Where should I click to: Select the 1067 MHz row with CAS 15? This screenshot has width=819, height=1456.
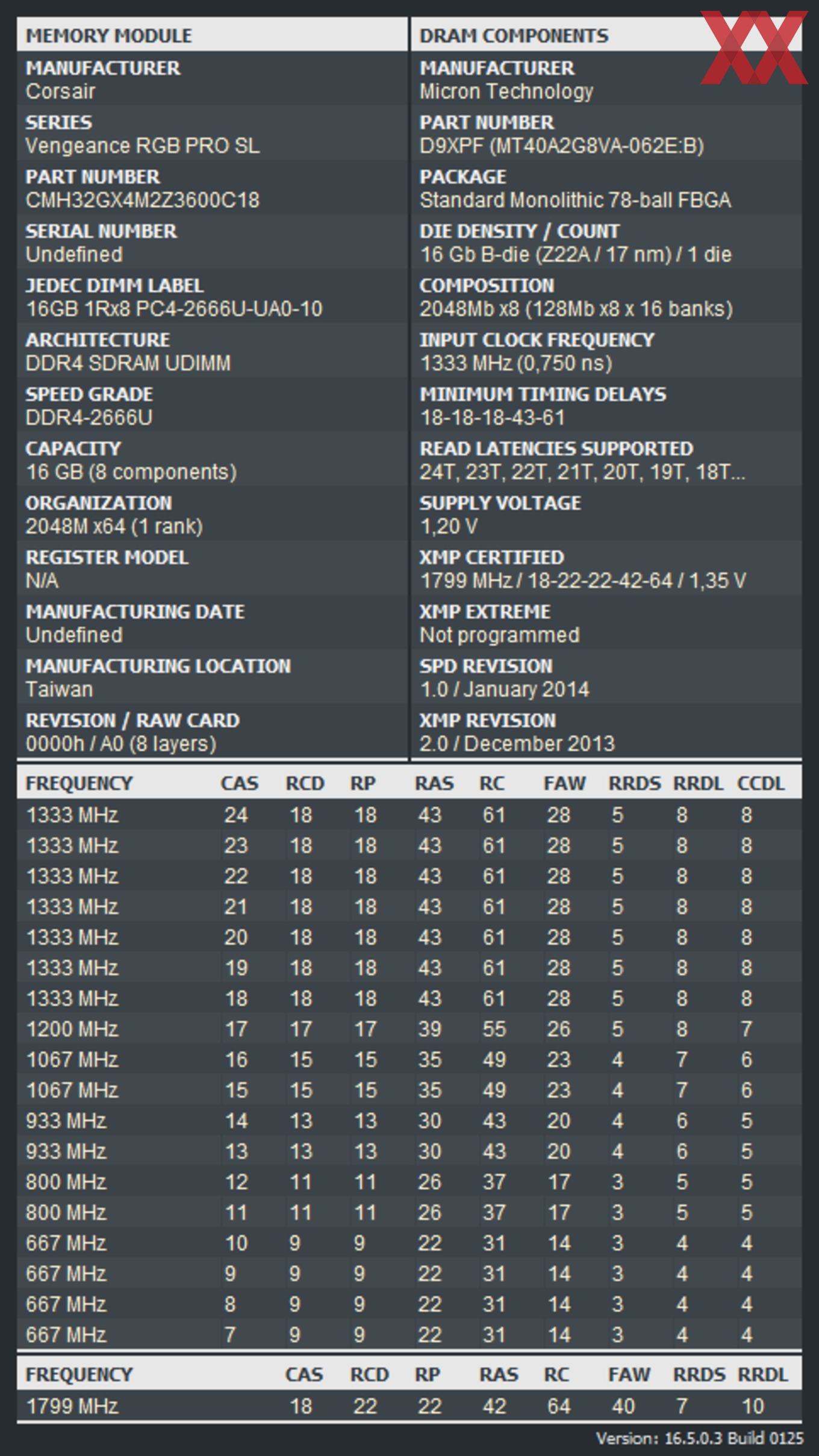pyautogui.click(x=409, y=1090)
